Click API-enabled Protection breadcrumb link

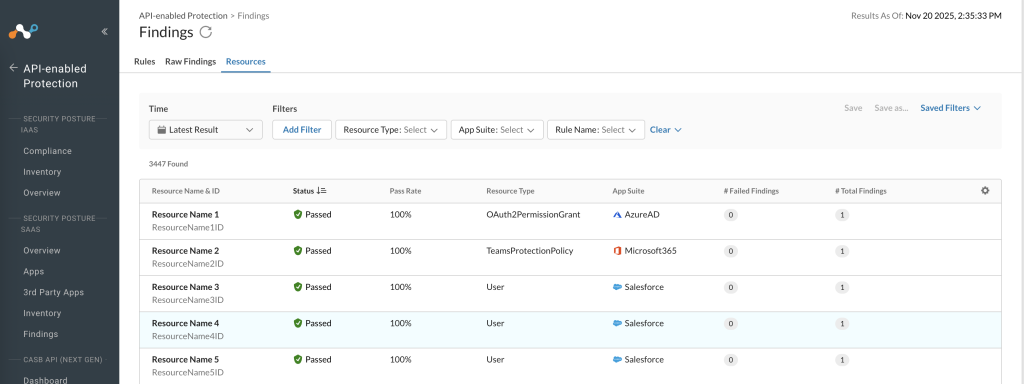[183, 16]
